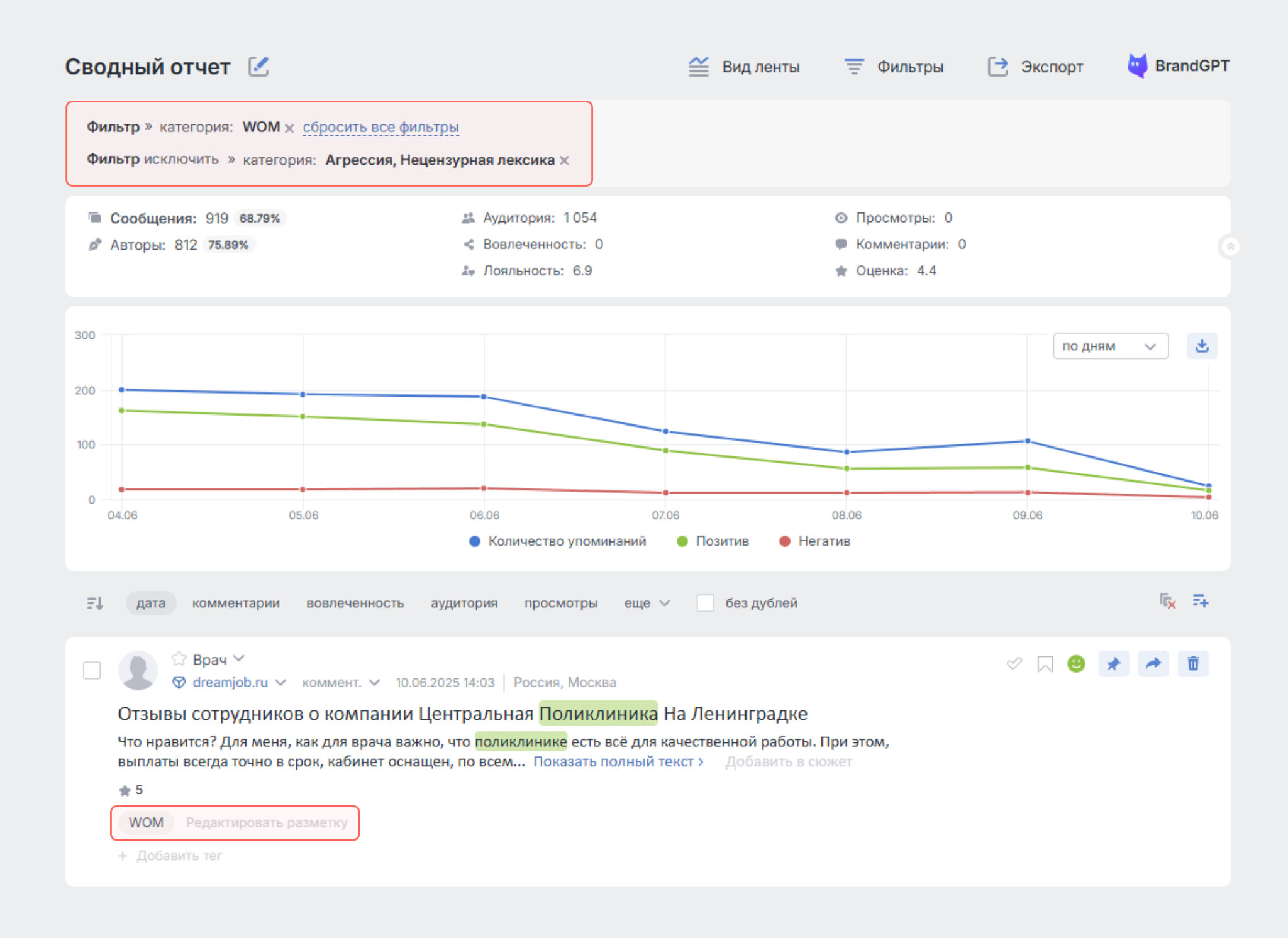Screen dimensions: 1288x938
Task: Download the chart with the download icon
Action: pyautogui.click(x=1202, y=346)
